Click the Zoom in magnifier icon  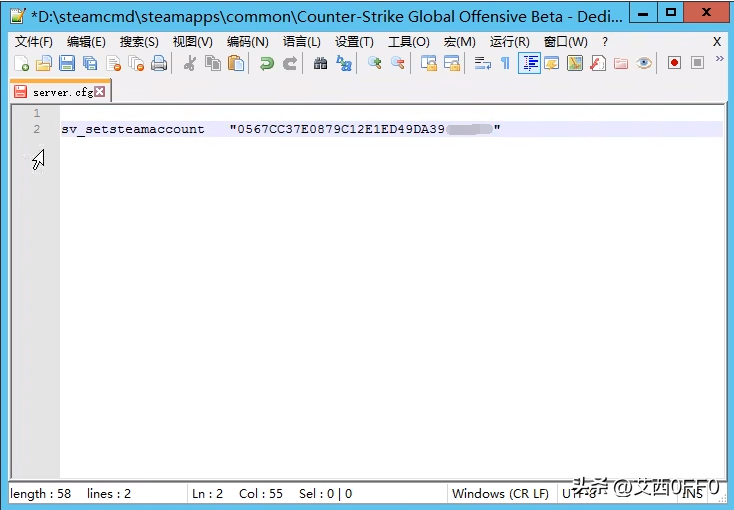click(374, 63)
